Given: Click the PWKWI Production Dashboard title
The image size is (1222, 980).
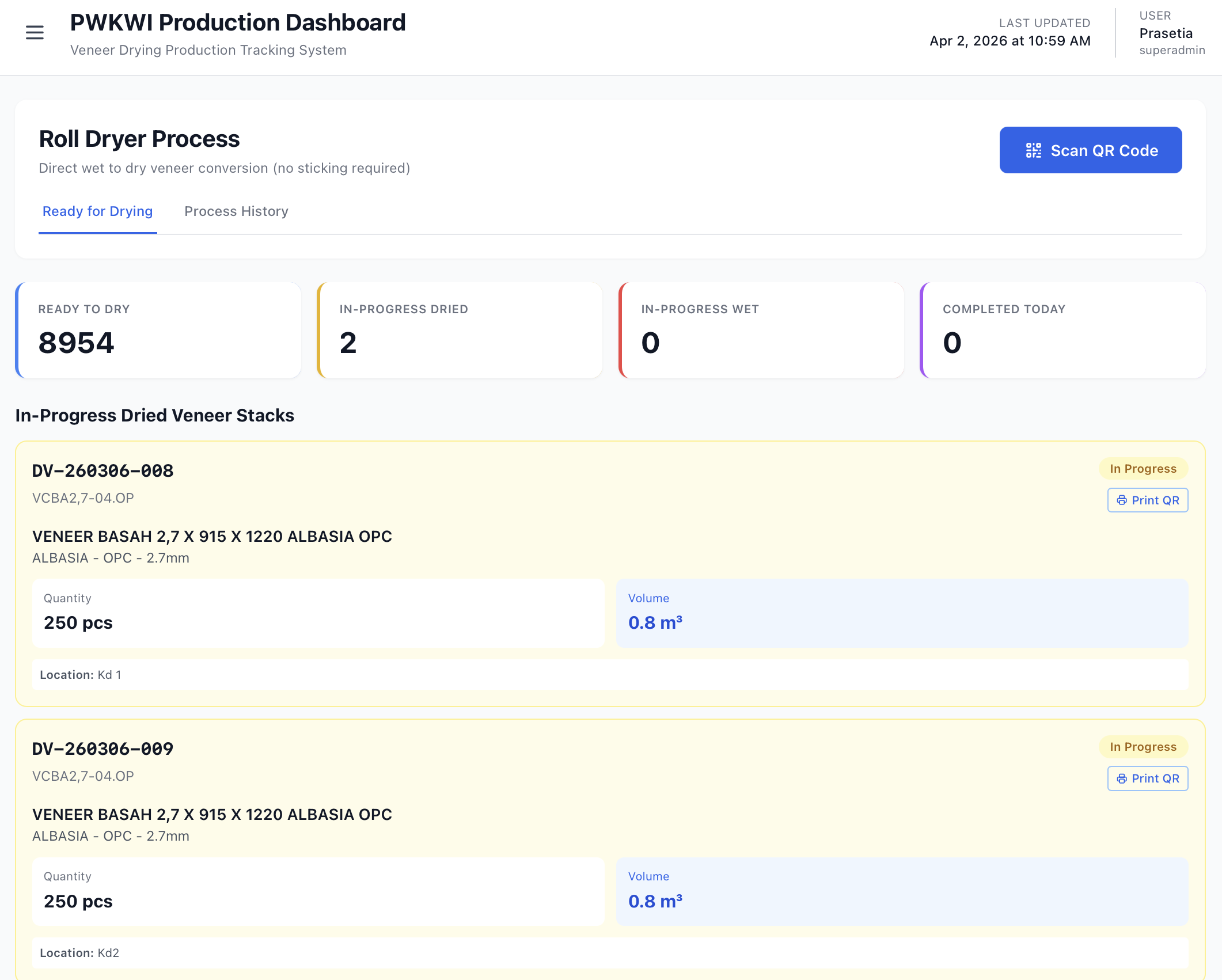Looking at the screenshot, I should coord(238,23).
